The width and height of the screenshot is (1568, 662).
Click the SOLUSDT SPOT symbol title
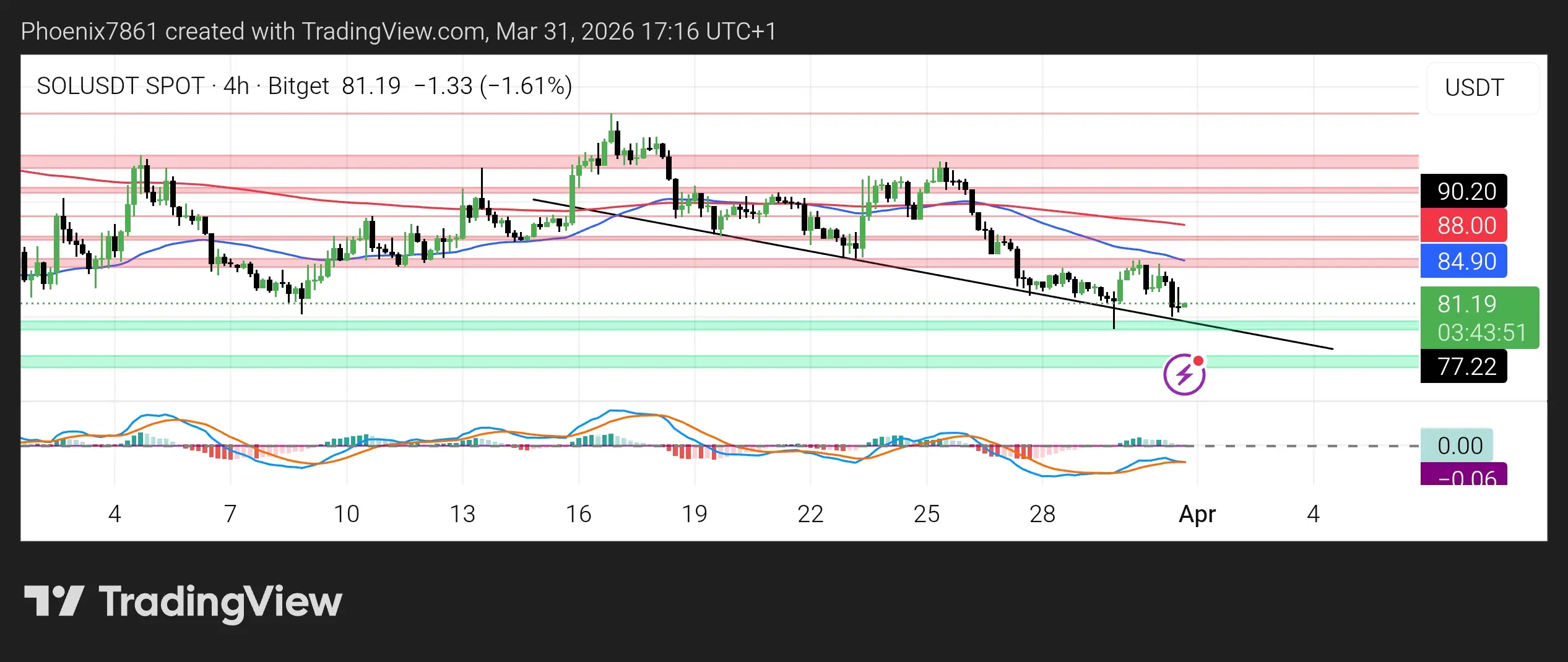121,86
